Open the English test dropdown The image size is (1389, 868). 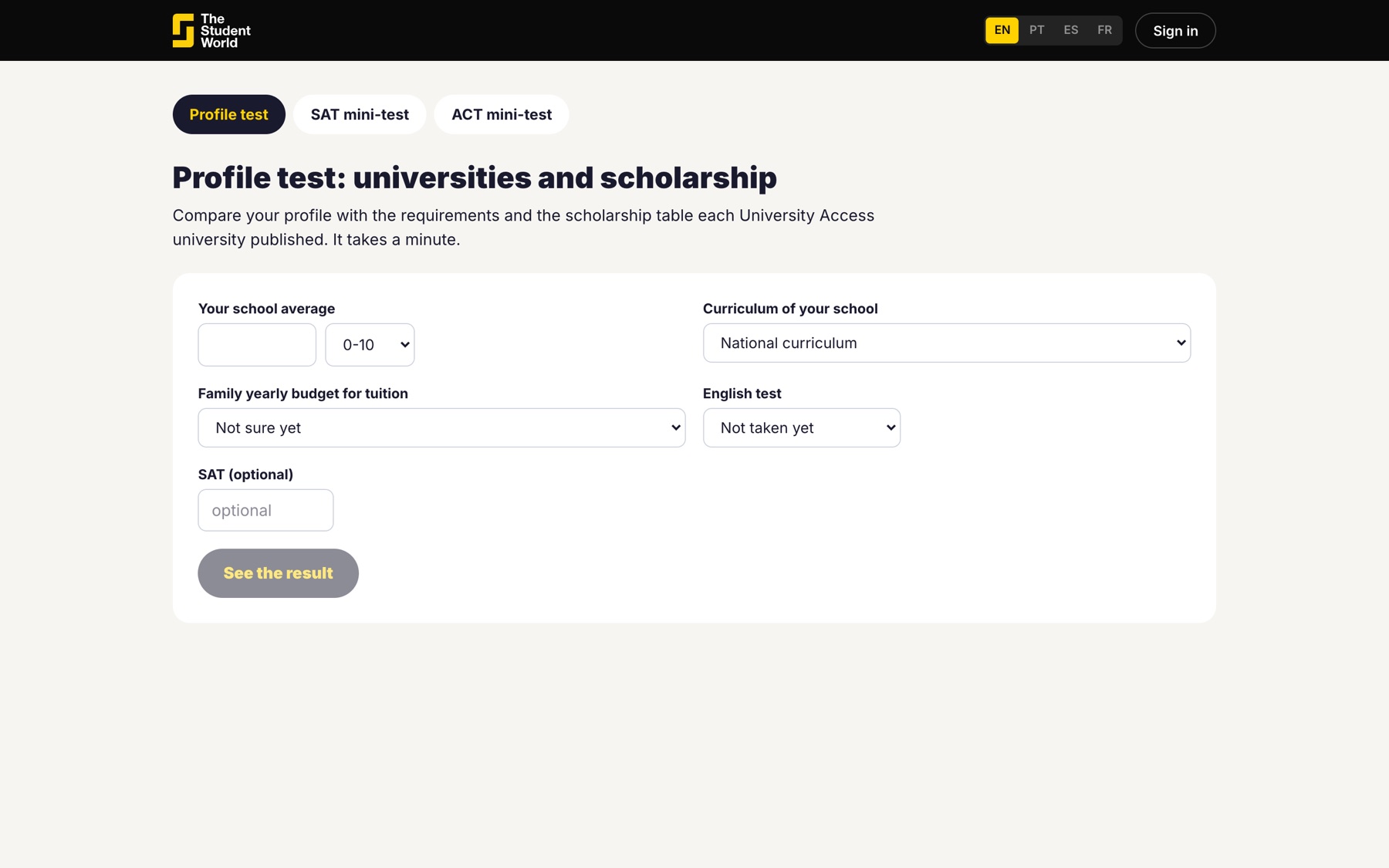coord(802,428)
